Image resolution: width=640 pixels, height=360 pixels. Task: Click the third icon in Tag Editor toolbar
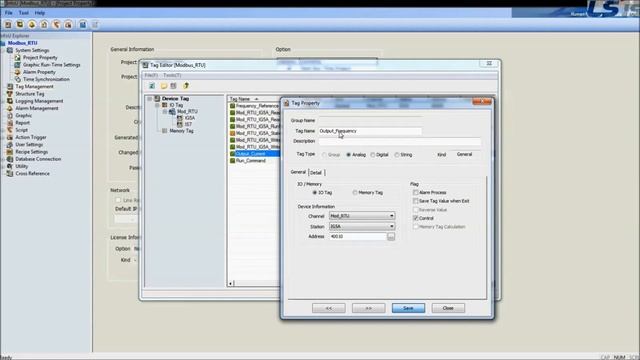[x=173, y=86]
